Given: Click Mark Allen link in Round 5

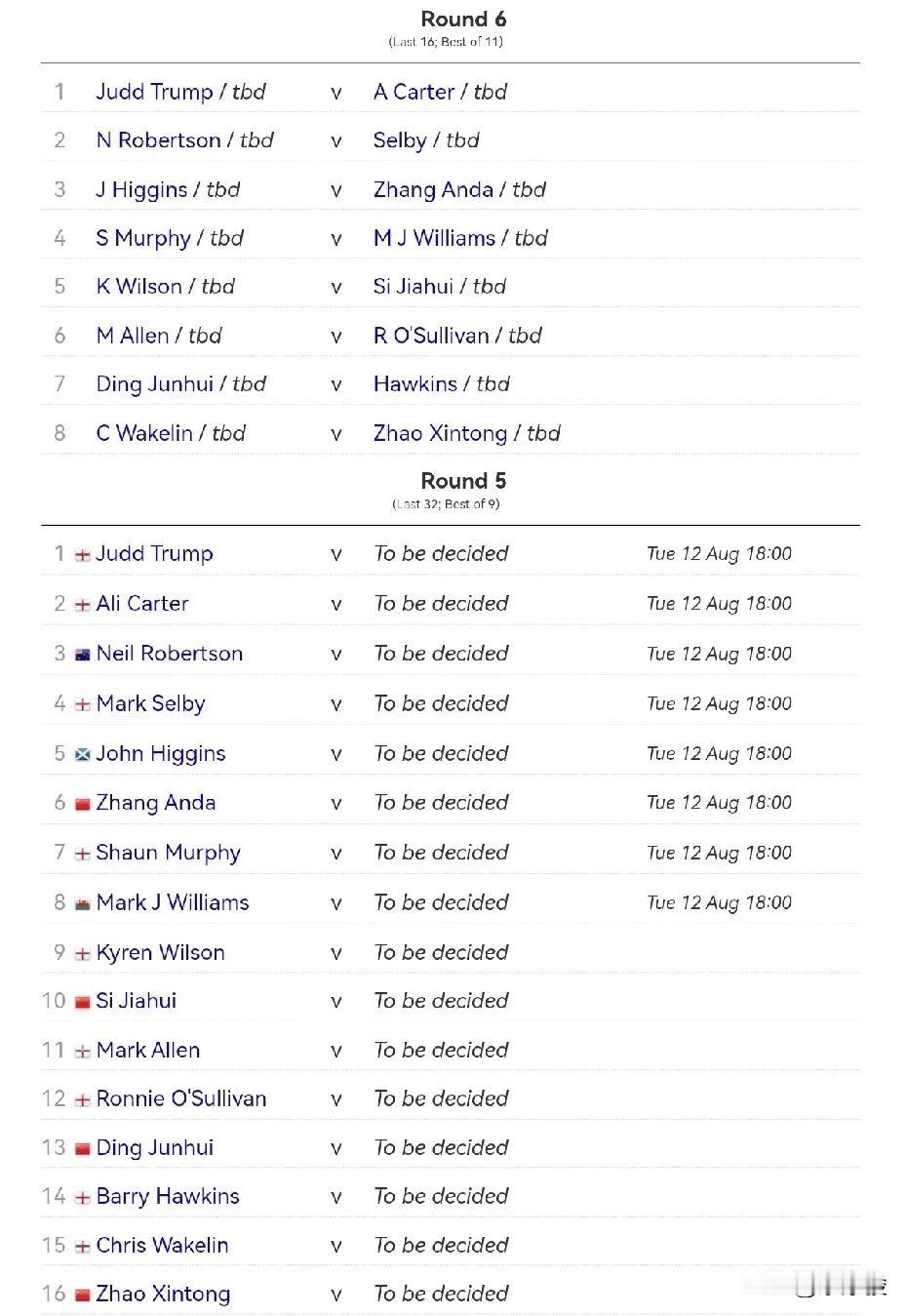Looking at the screenshot, I should (x=148, y=1050).
